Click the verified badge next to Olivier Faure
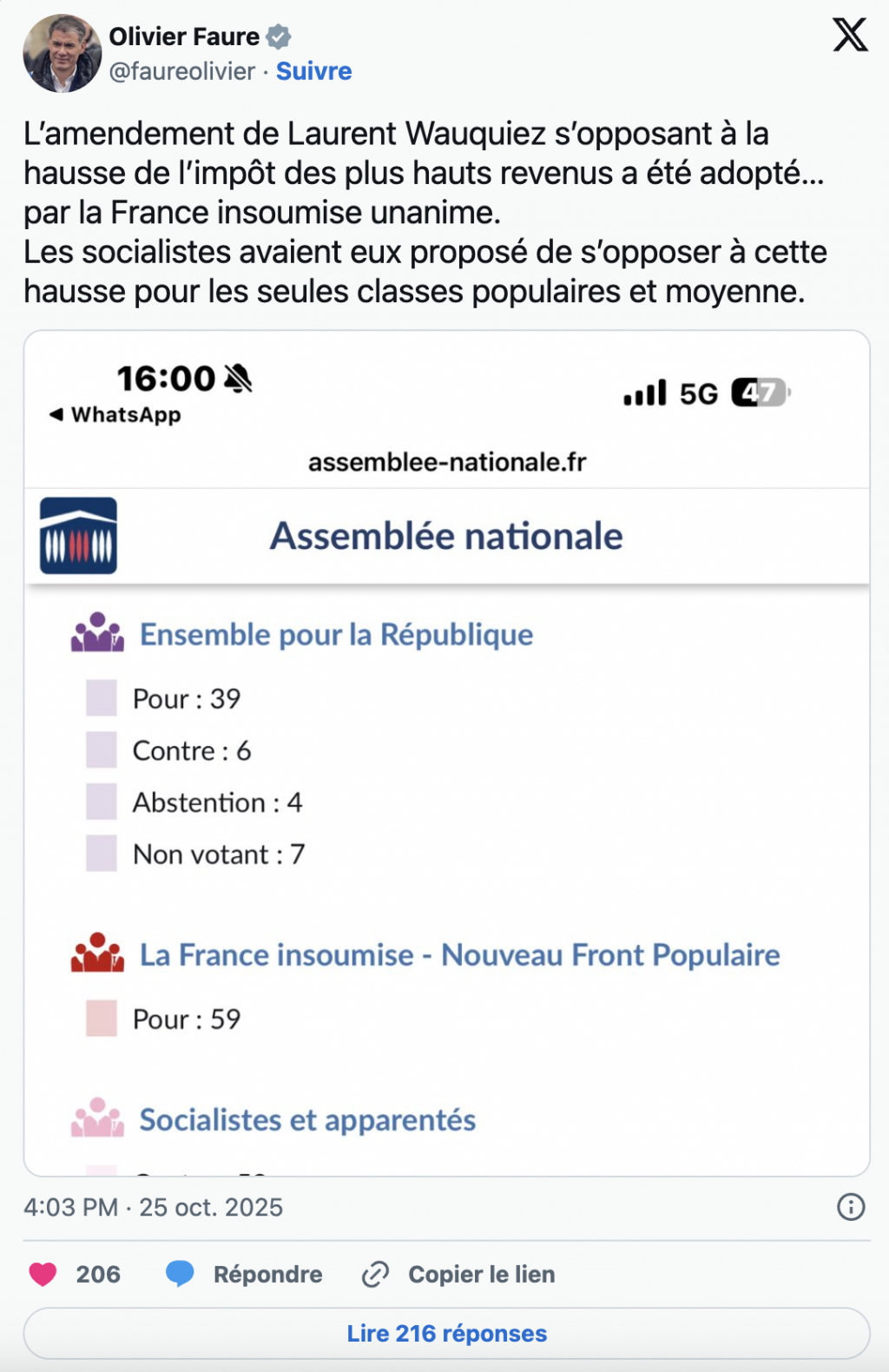This screenshot has height=1372, width=889. coord(279,37)
